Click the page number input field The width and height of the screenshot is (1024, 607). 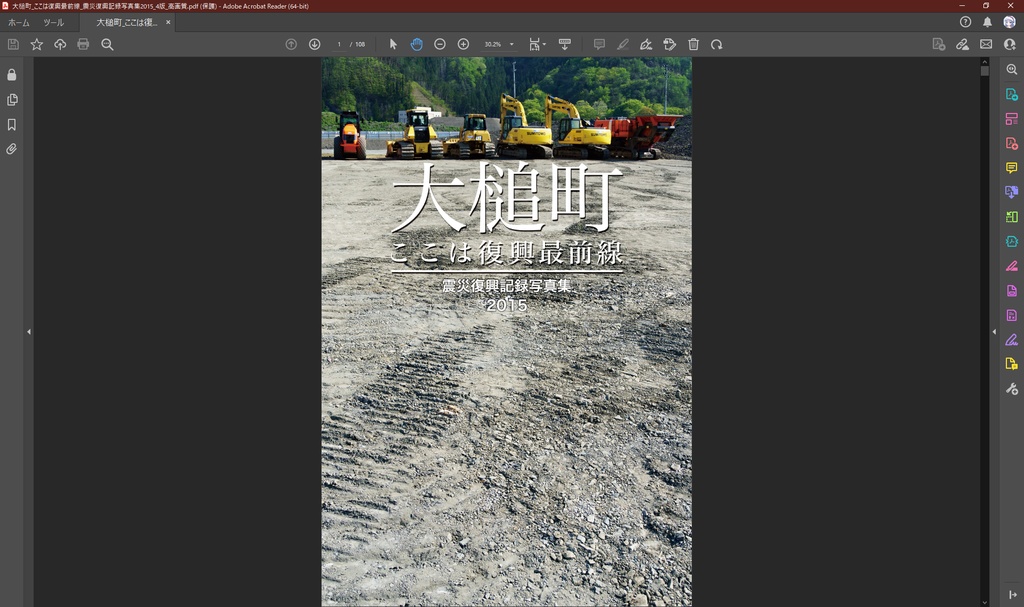(x=340, y=44)
